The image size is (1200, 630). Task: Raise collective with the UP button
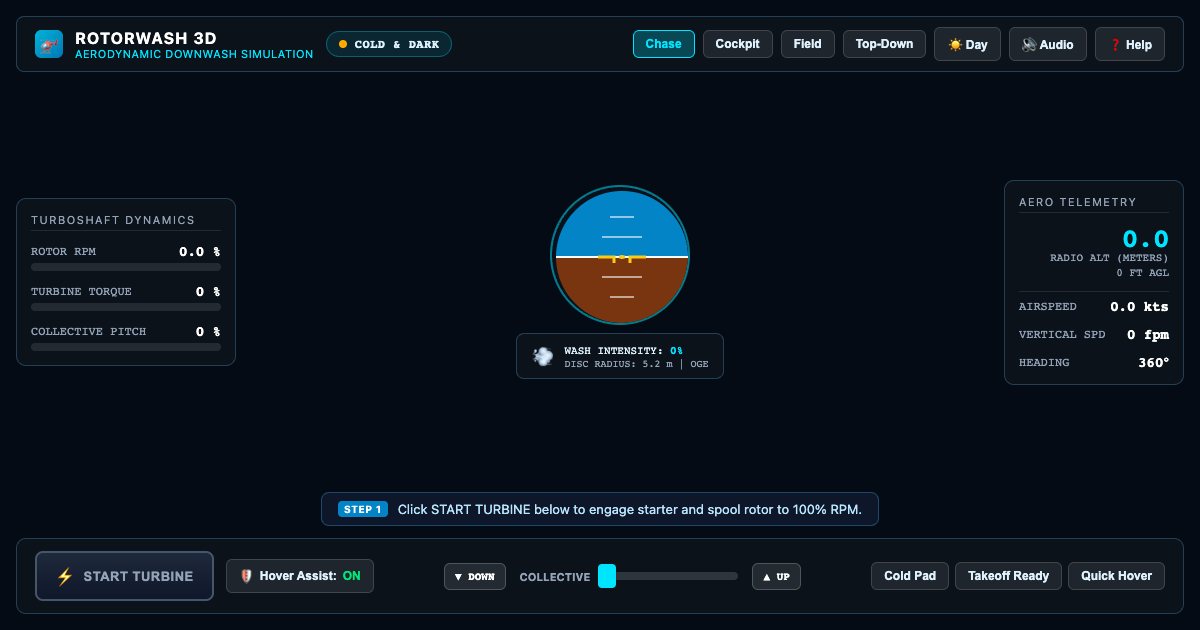click(776, 577)
